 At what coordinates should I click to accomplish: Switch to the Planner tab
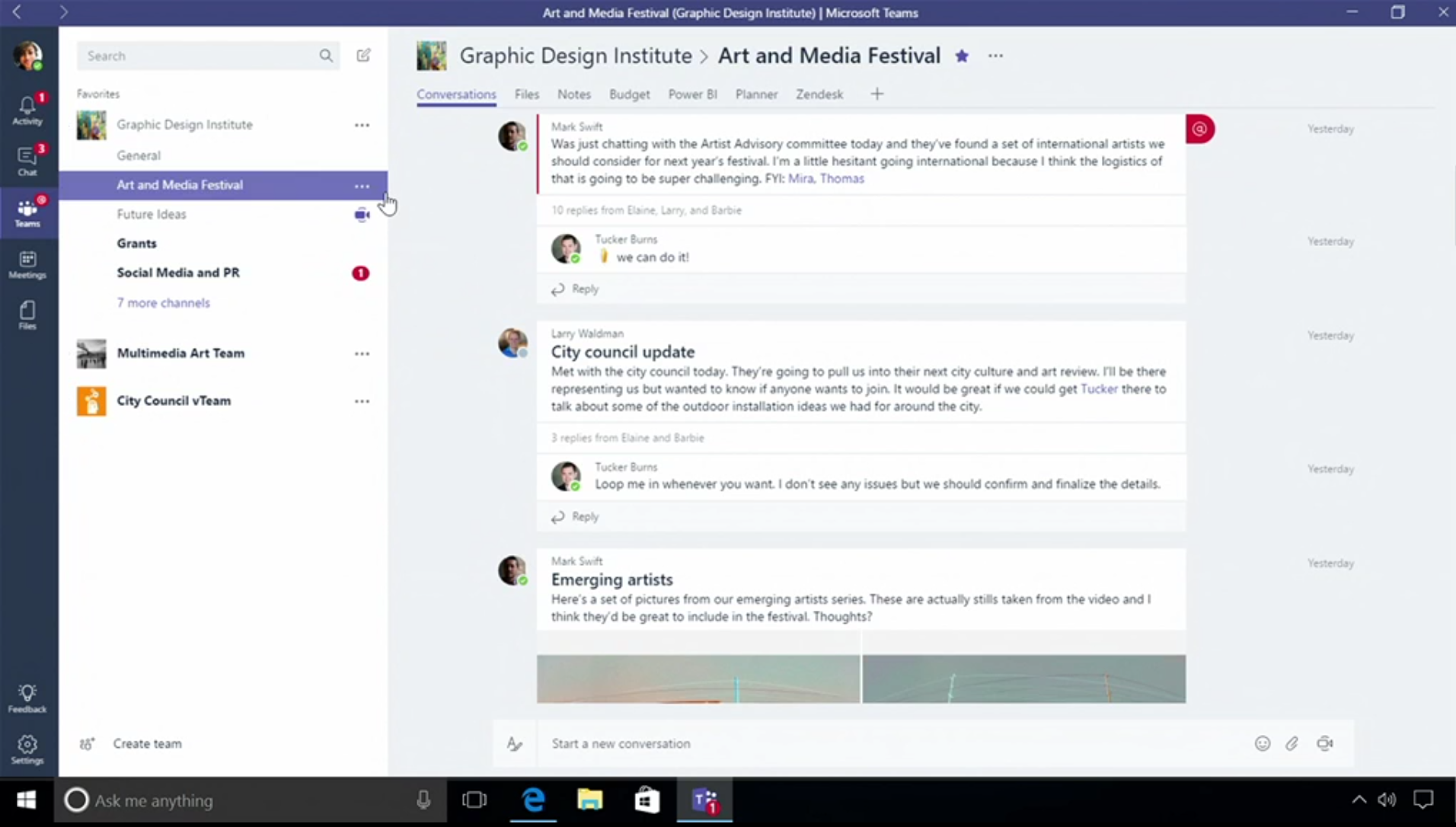point(756,94)
